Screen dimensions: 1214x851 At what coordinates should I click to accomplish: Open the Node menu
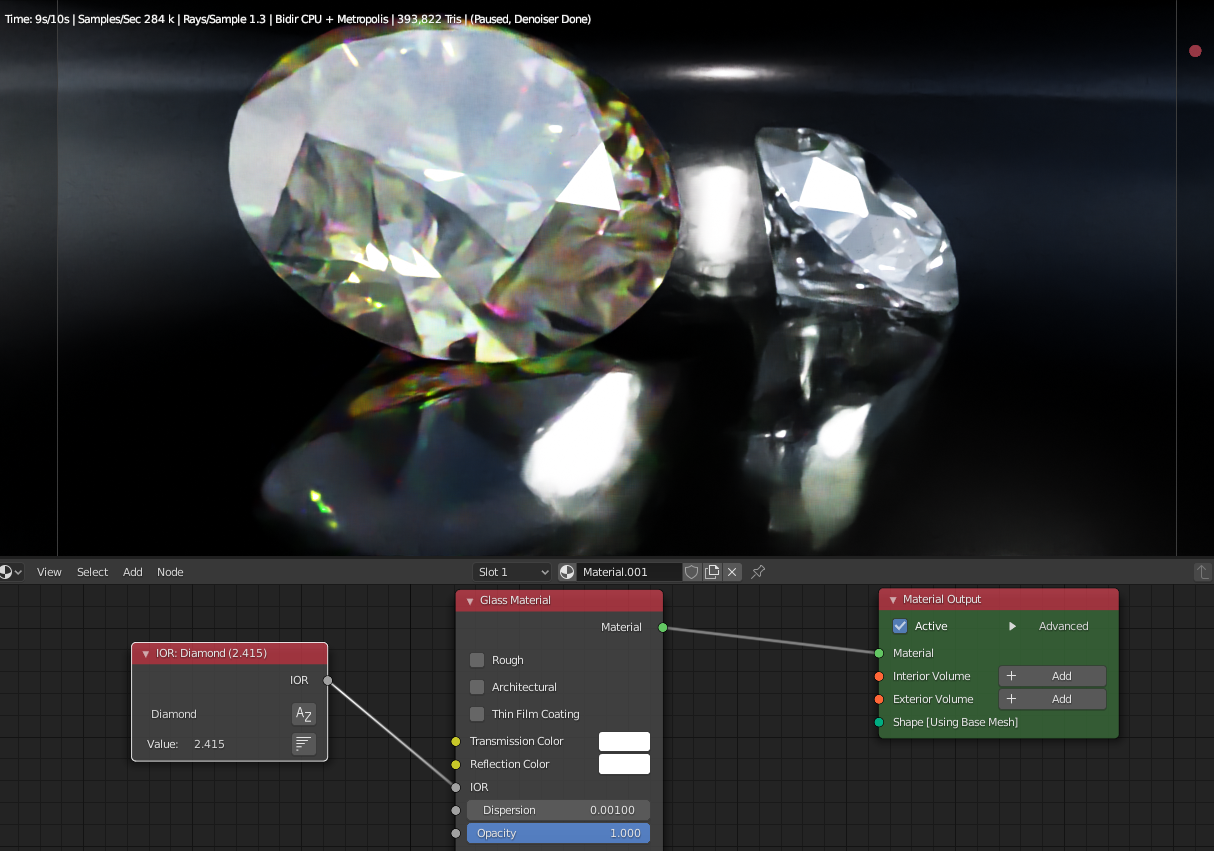click(170, 572)
